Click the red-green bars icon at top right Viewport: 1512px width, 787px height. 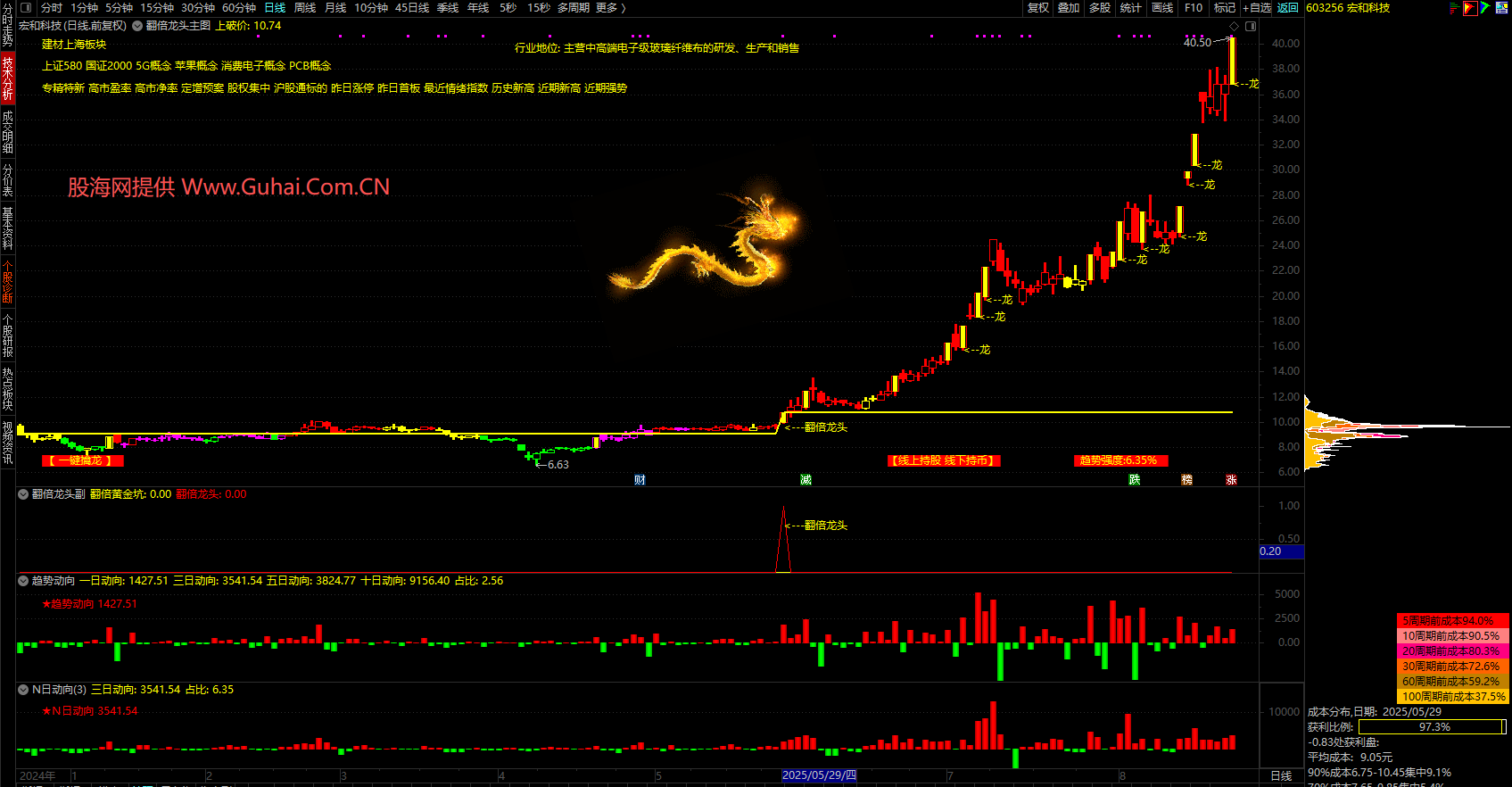[1454, 7]
